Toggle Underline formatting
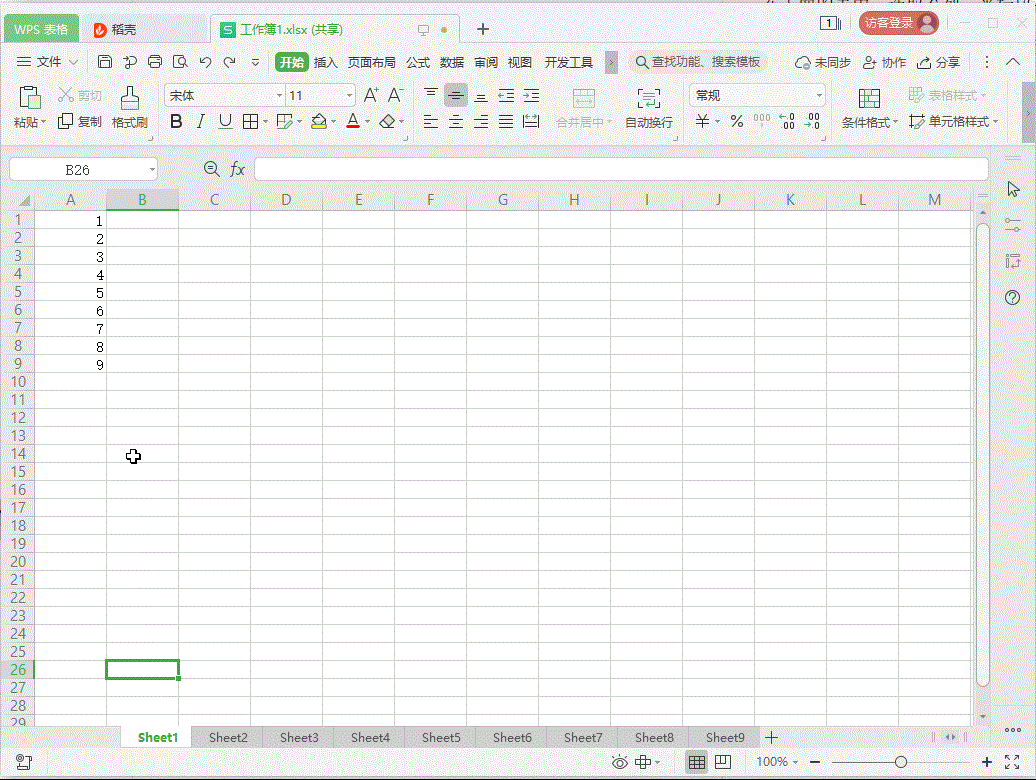Screen dimensions: 1036x780 tap(225, 122)
